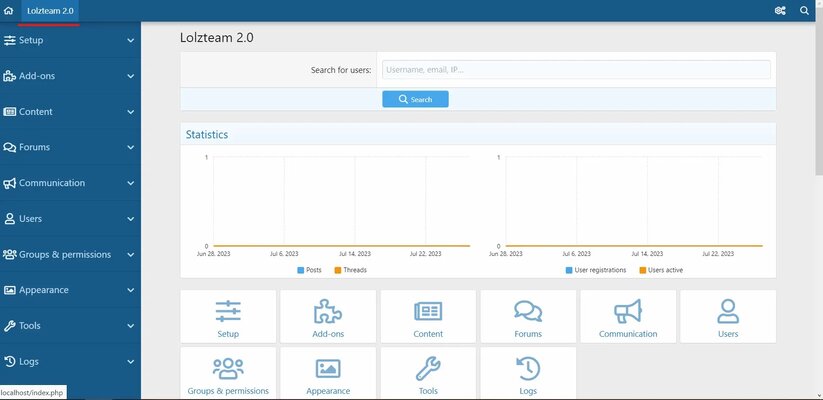823x400 pixels.
Task: Open the Content dashboard tile icon
Action: tap(428, 311)
